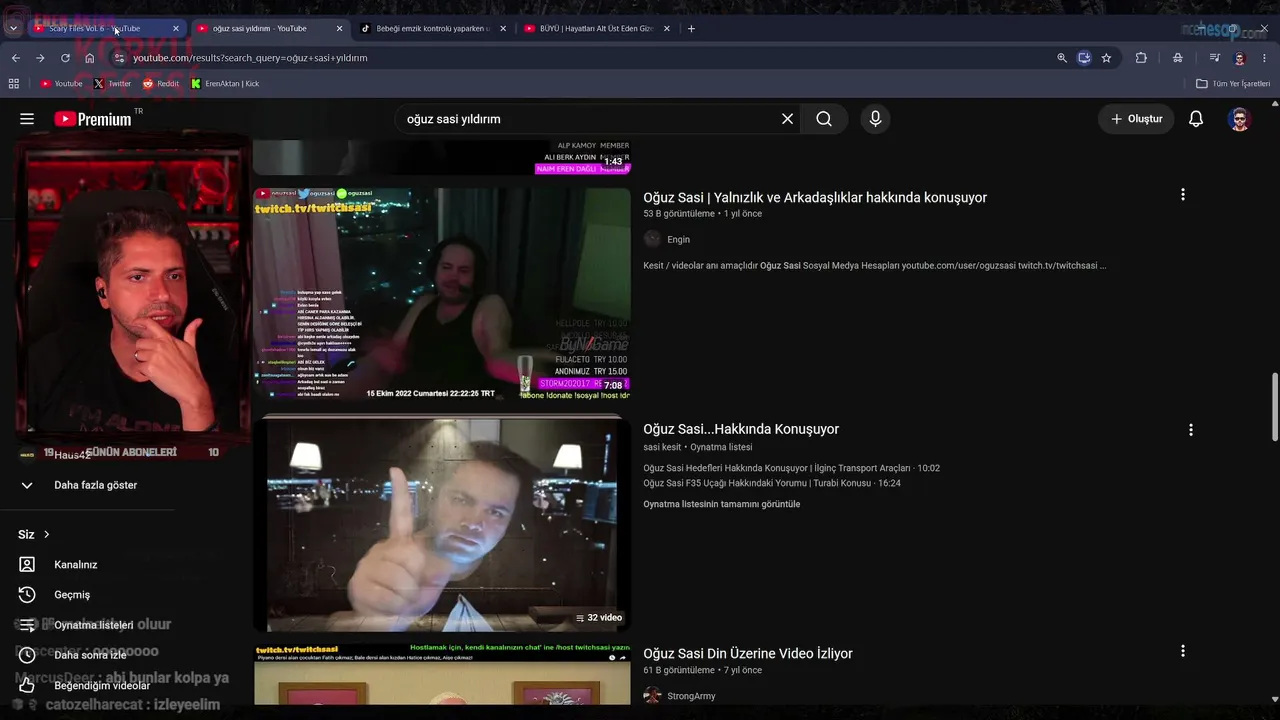
Task: Open title Oğuz Sasi Din Üzerine Video İzliyor
Action: 748,654
